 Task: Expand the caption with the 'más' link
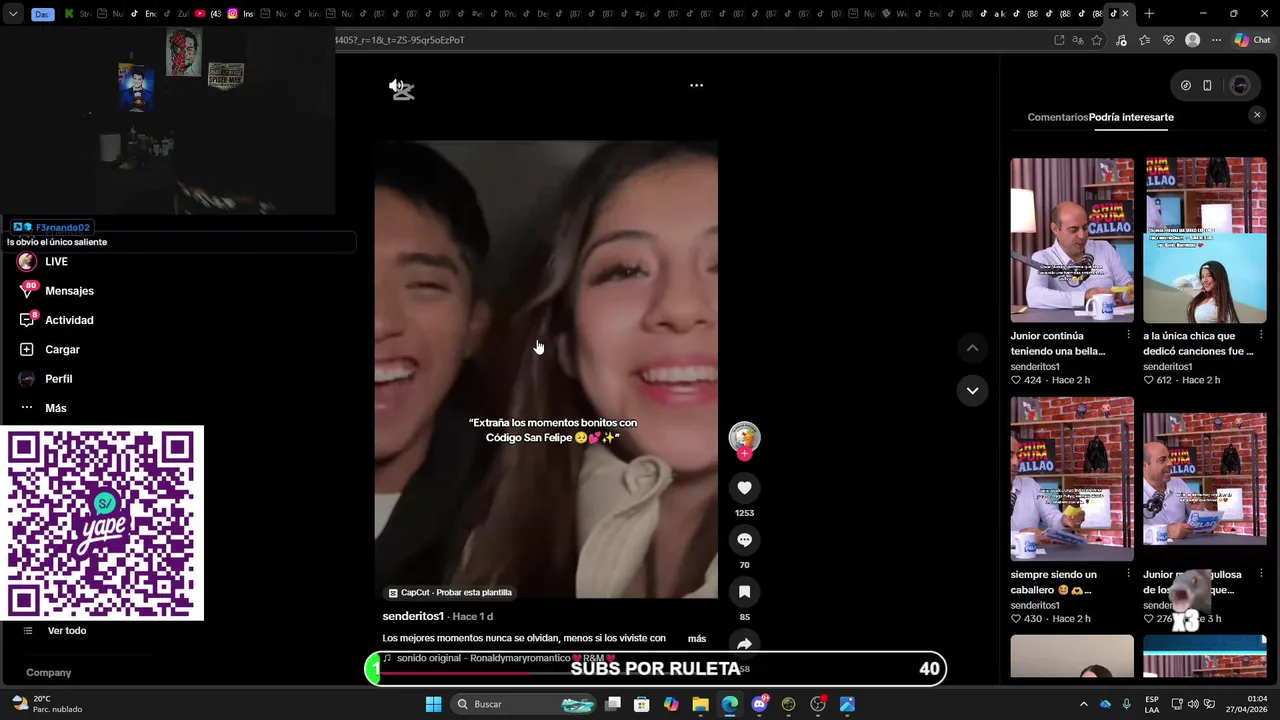(x=697, y=638)
